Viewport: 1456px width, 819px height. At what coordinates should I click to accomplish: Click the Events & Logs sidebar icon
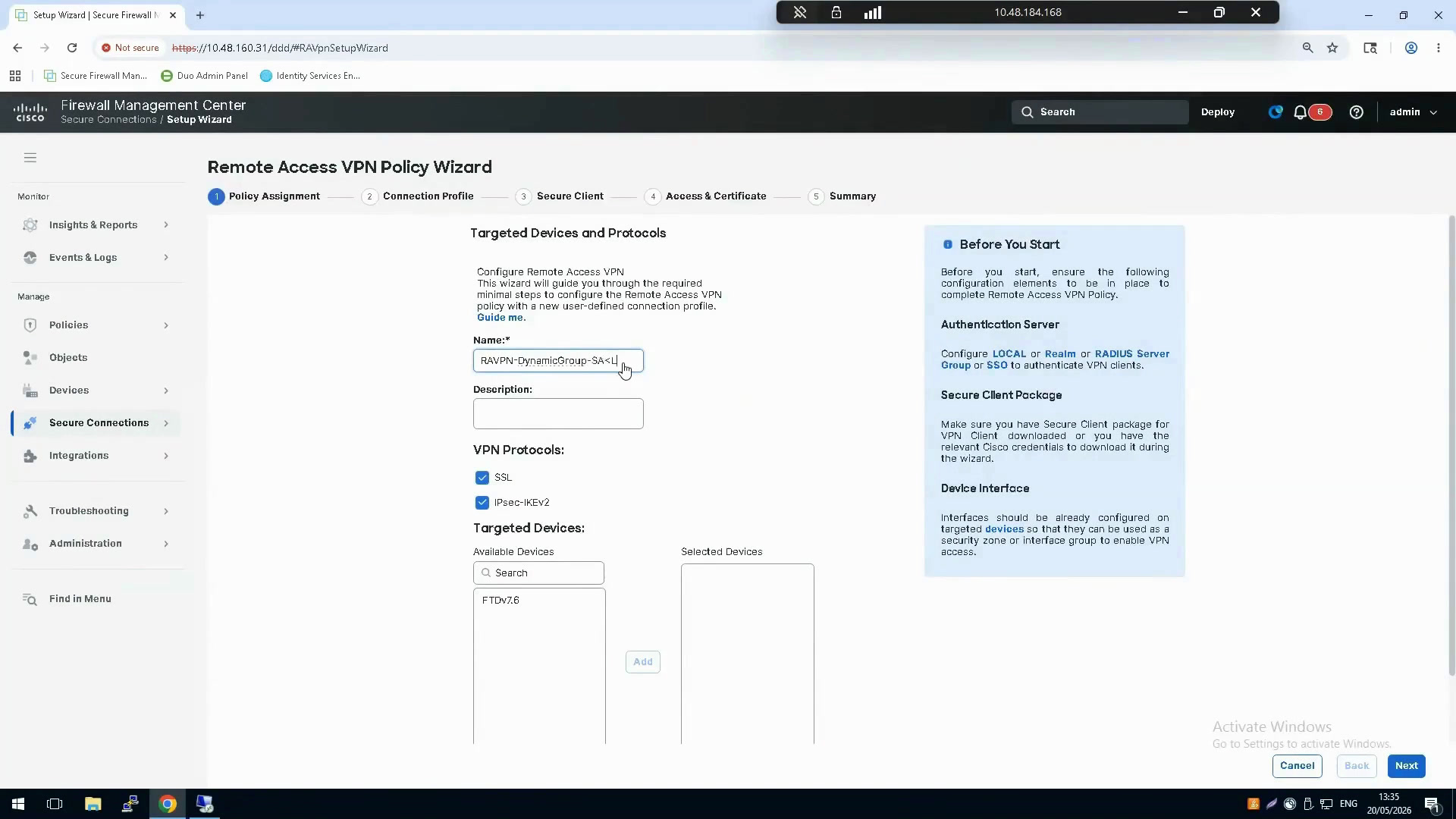click(x=30, y=258)
